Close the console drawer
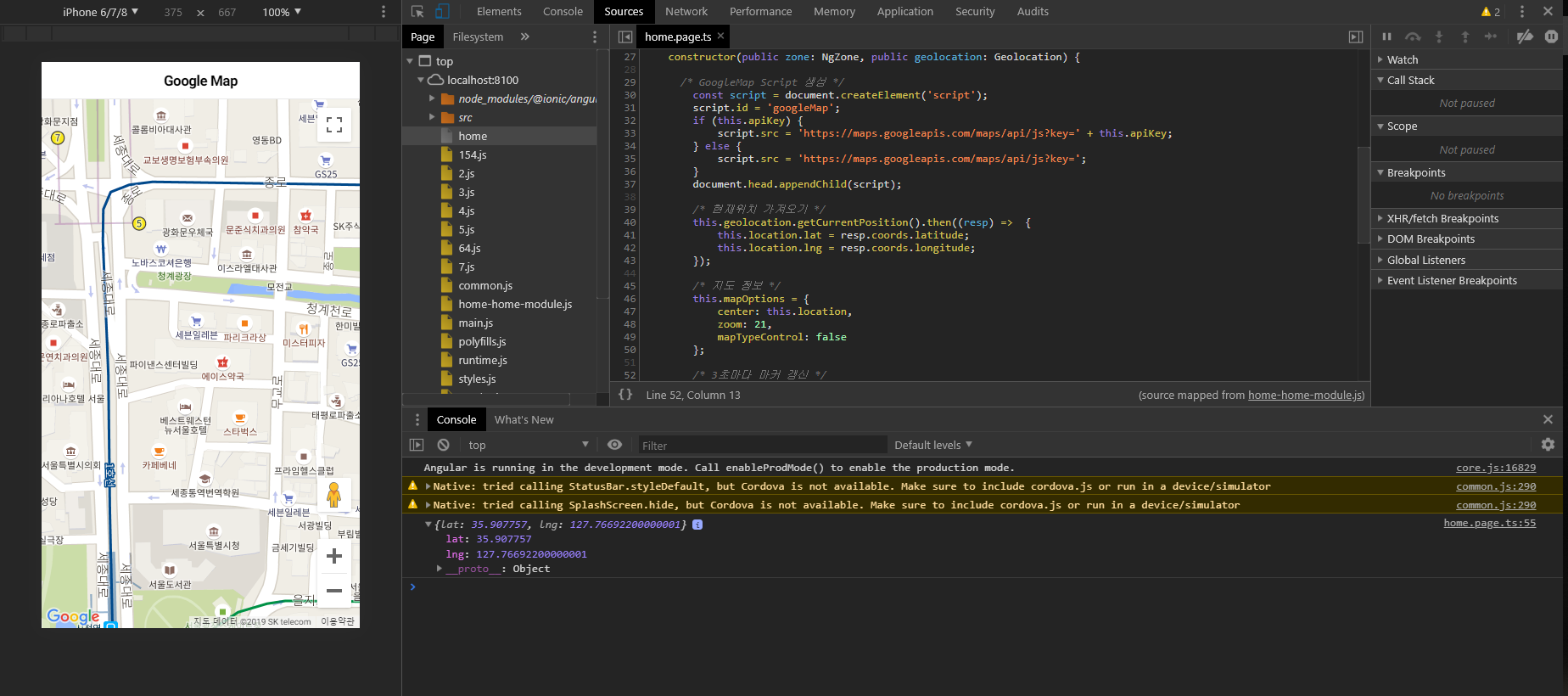The width and height of the screenshot is (1568, 696). [x=1548, y=419]
